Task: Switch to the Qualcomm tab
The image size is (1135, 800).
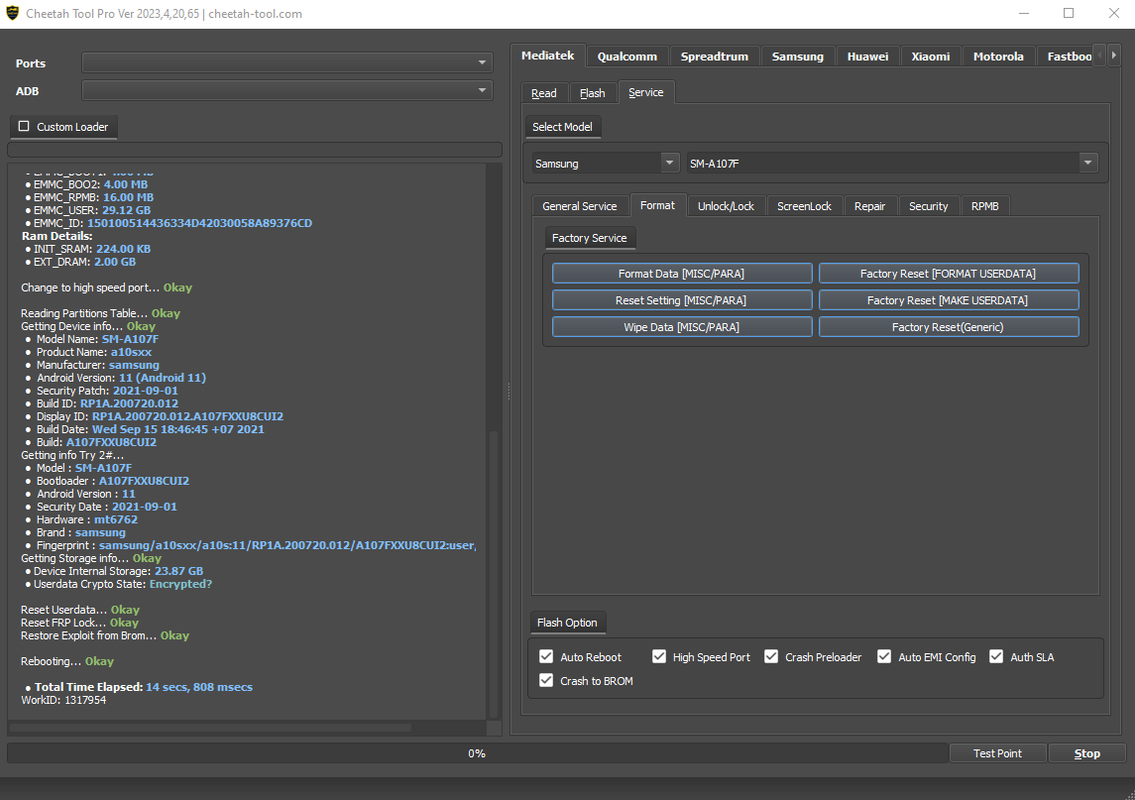Action: coord(627,56)
